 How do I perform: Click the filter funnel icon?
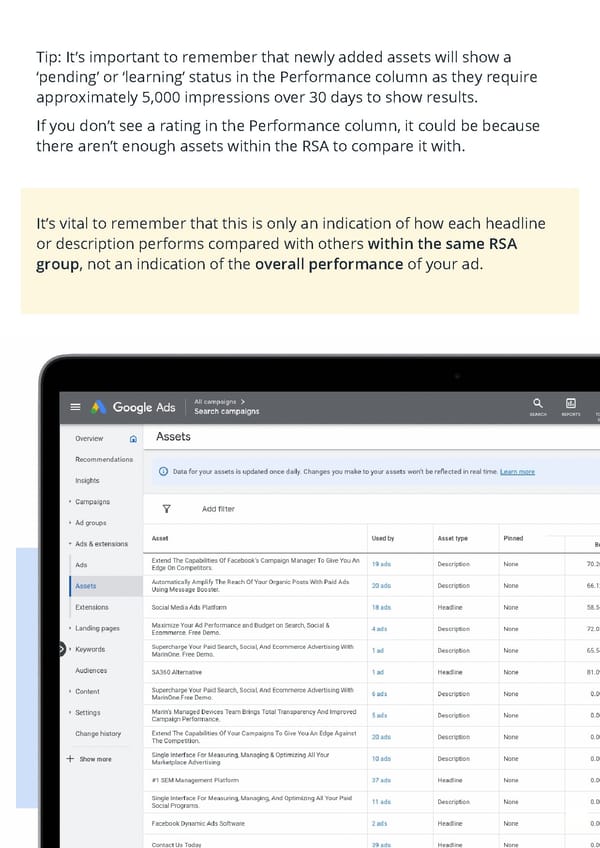pos(166,508)
